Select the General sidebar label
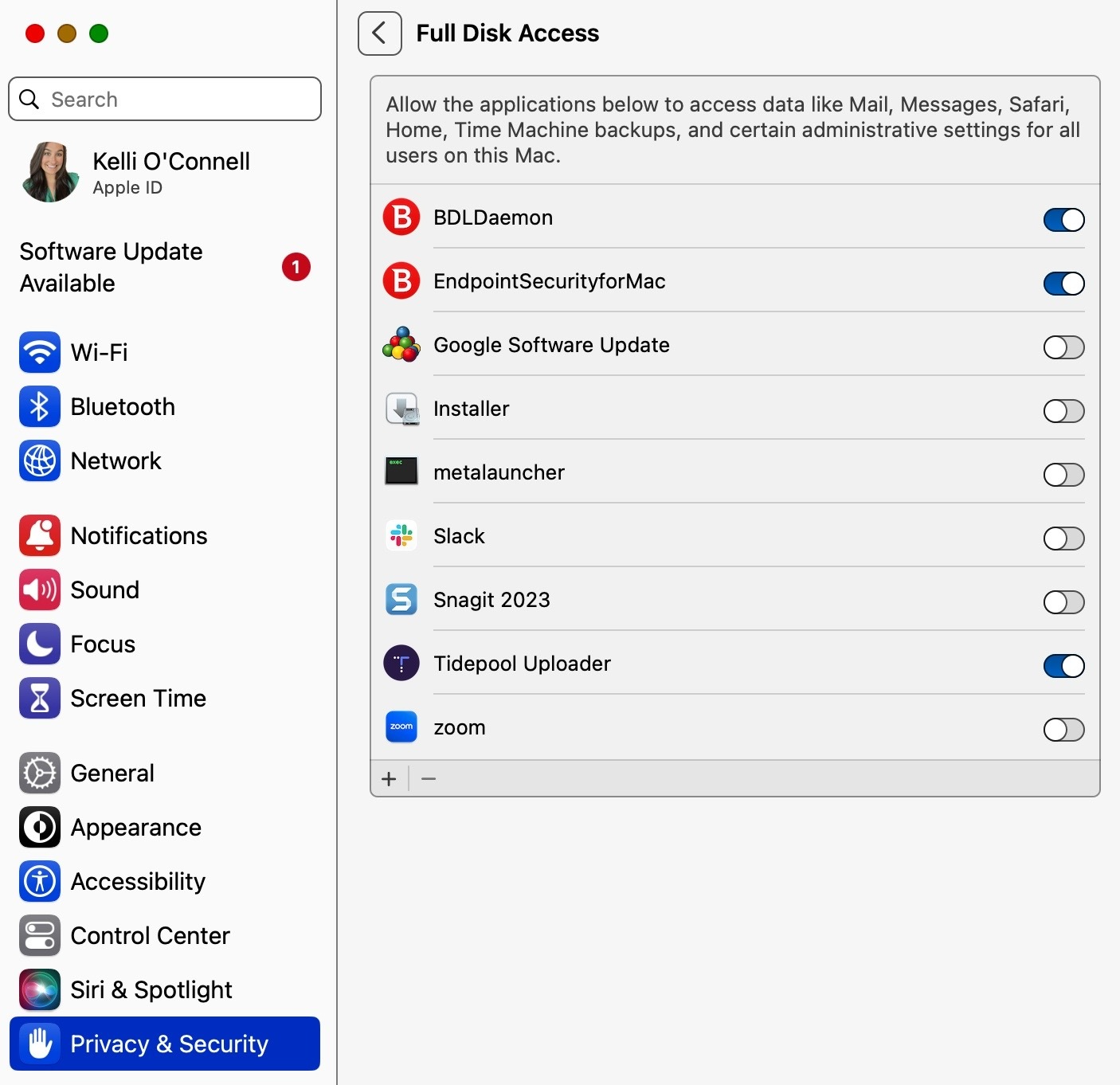 (112, 773)
